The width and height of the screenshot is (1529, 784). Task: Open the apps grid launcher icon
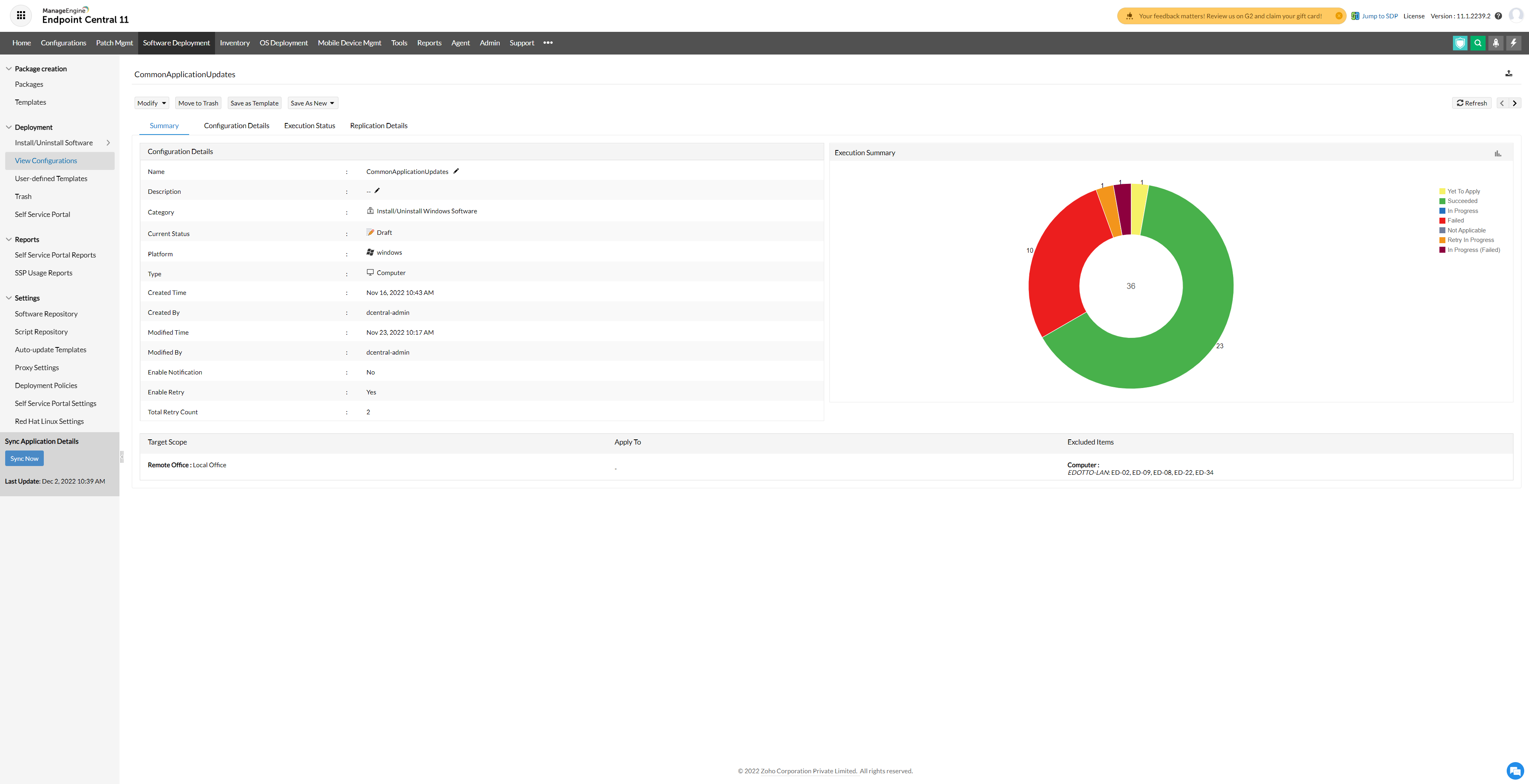[21, 16]
